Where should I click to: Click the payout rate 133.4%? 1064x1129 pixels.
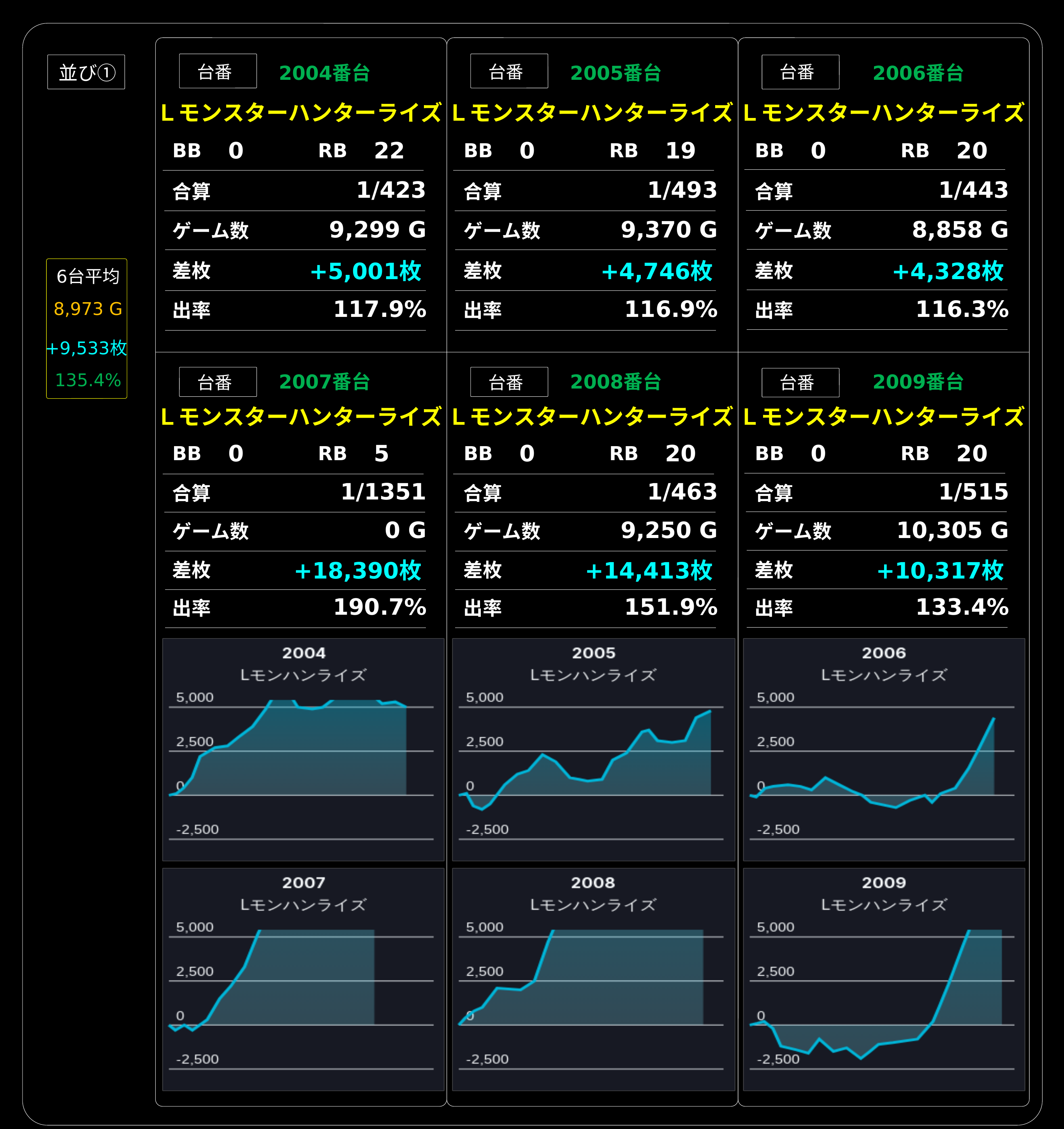pyautogui.click(x=962, y=607)
